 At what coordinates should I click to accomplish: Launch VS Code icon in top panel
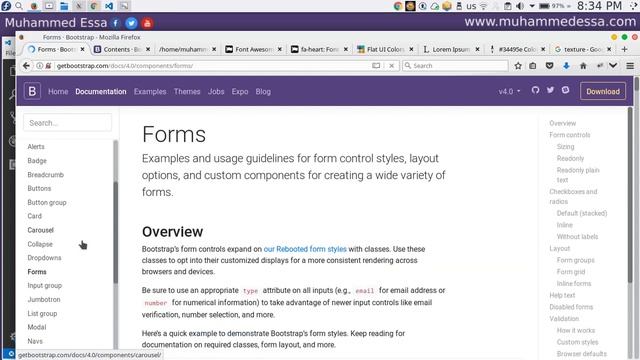[x=109, y=6]
